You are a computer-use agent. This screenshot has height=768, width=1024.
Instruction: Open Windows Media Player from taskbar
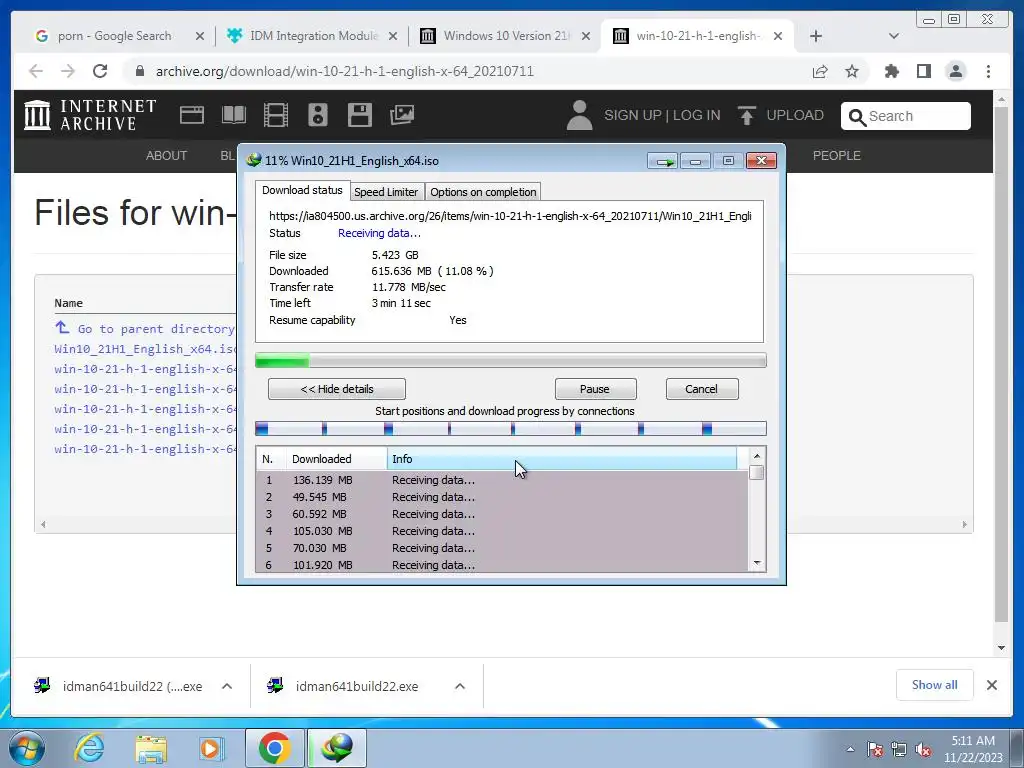tap(211, 748)
